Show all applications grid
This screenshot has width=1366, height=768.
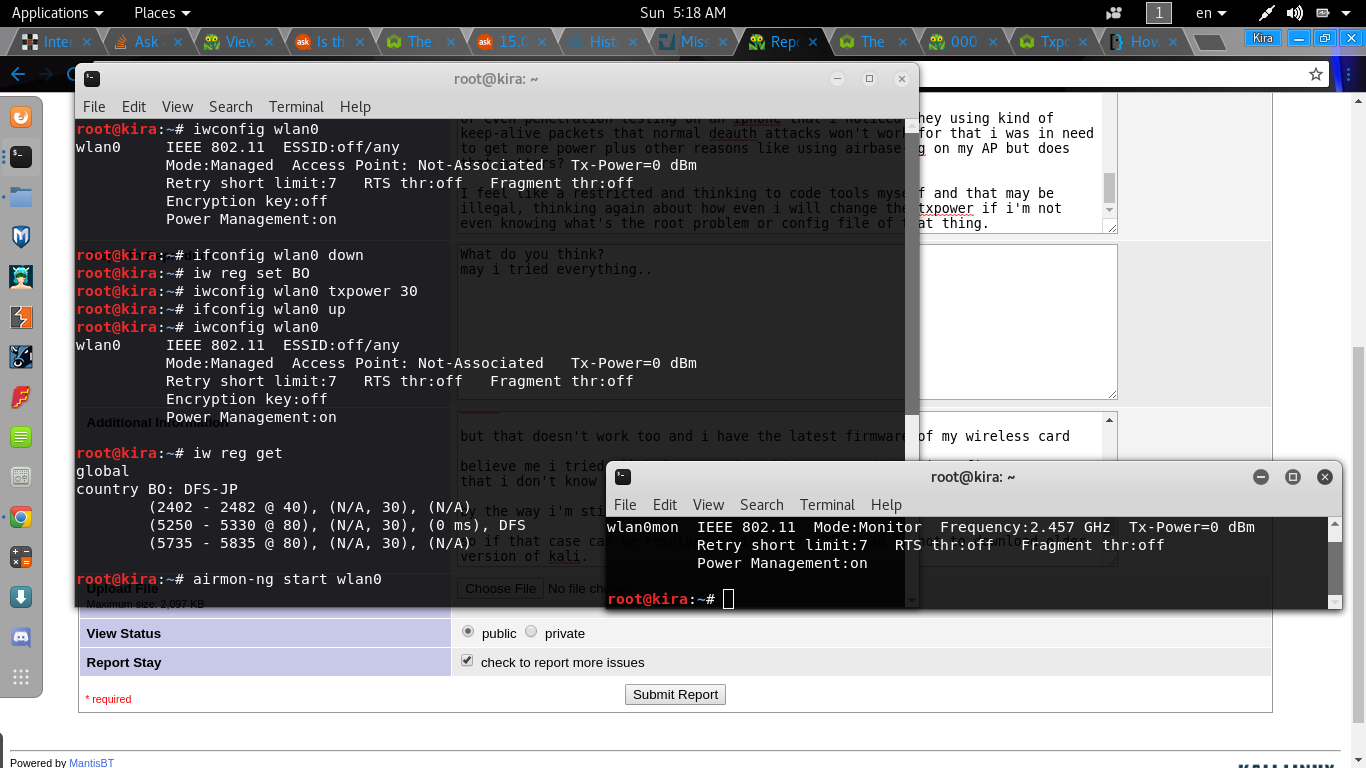pyautogui.click(x=21, y=677)
